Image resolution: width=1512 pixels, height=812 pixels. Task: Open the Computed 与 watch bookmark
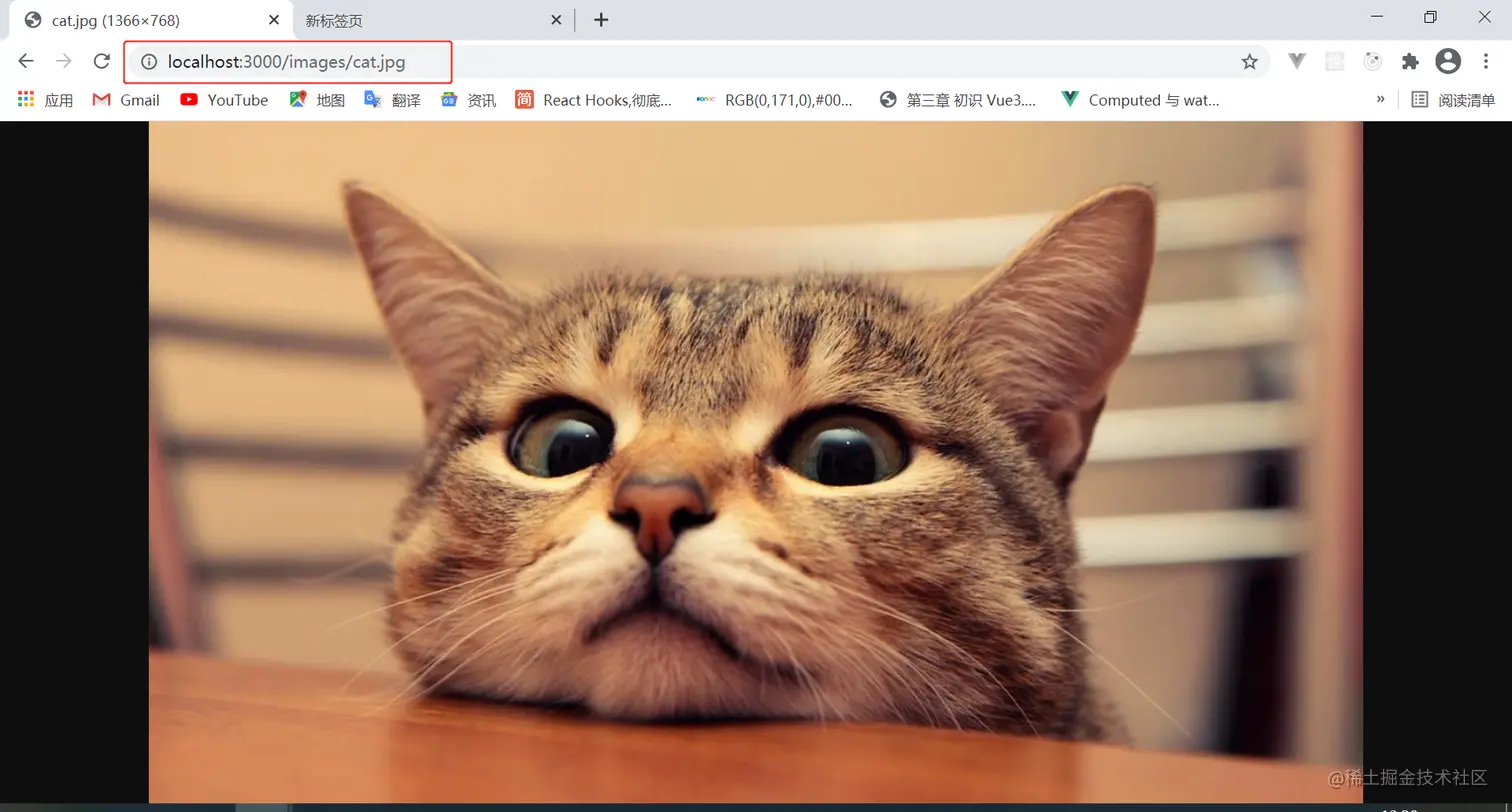[1140, 100]
